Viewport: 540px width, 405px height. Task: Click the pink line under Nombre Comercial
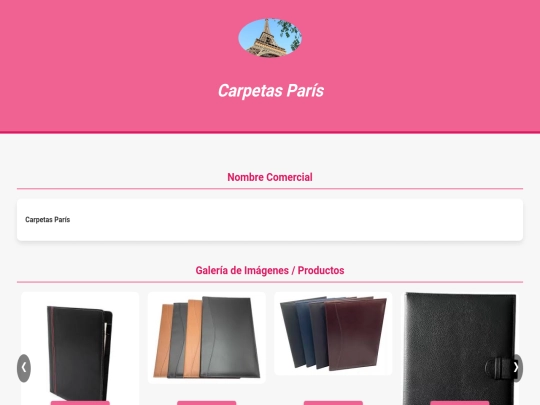(x=270, y=189)
